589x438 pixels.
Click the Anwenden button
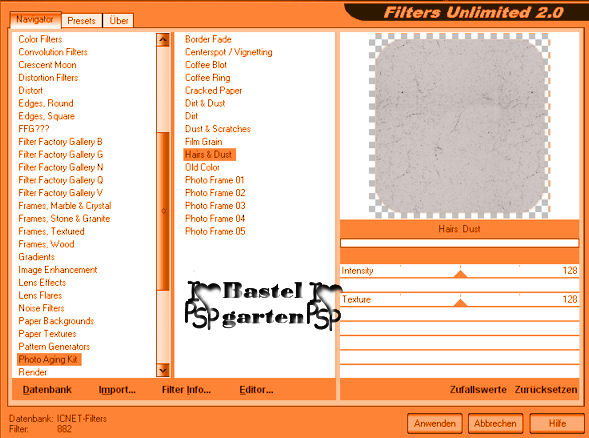435,423
